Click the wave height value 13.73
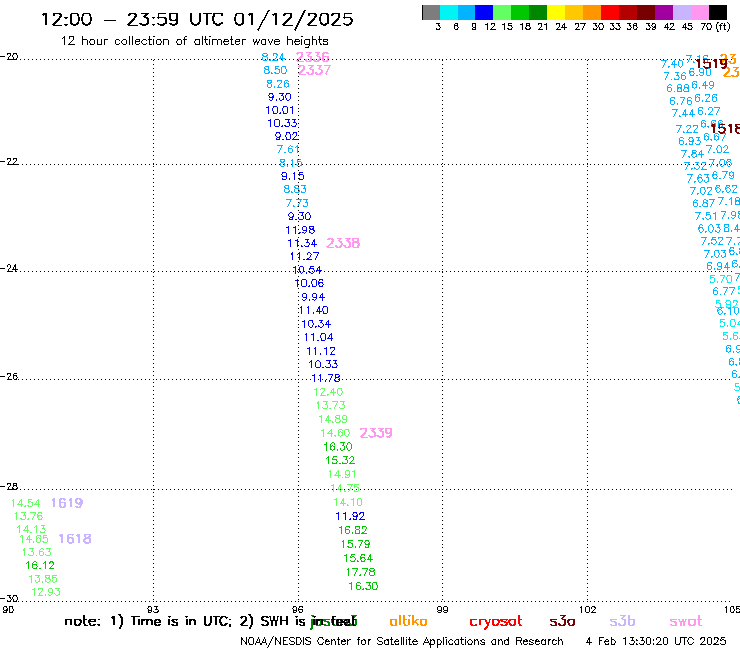 [330, 405]
